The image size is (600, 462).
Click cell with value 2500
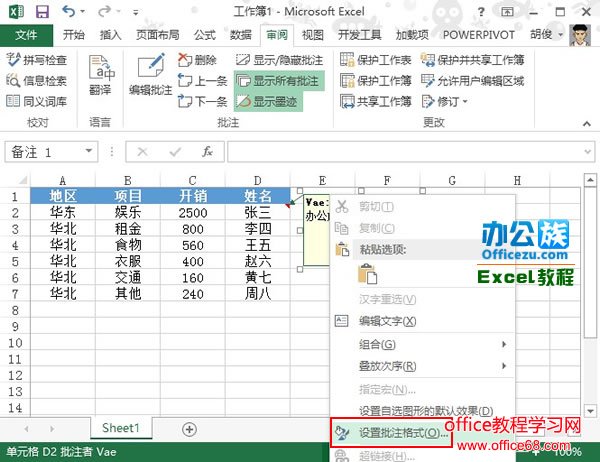[192, 212]
